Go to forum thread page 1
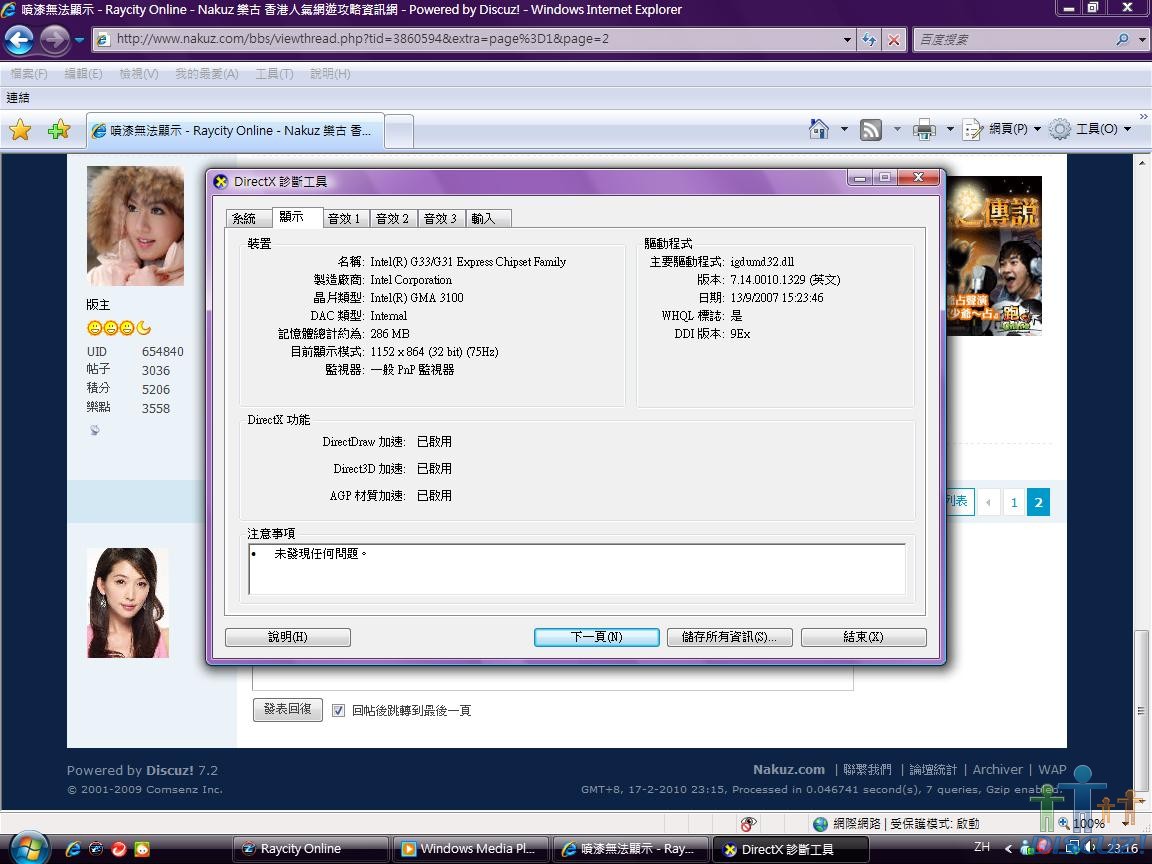 point(1014,503)
